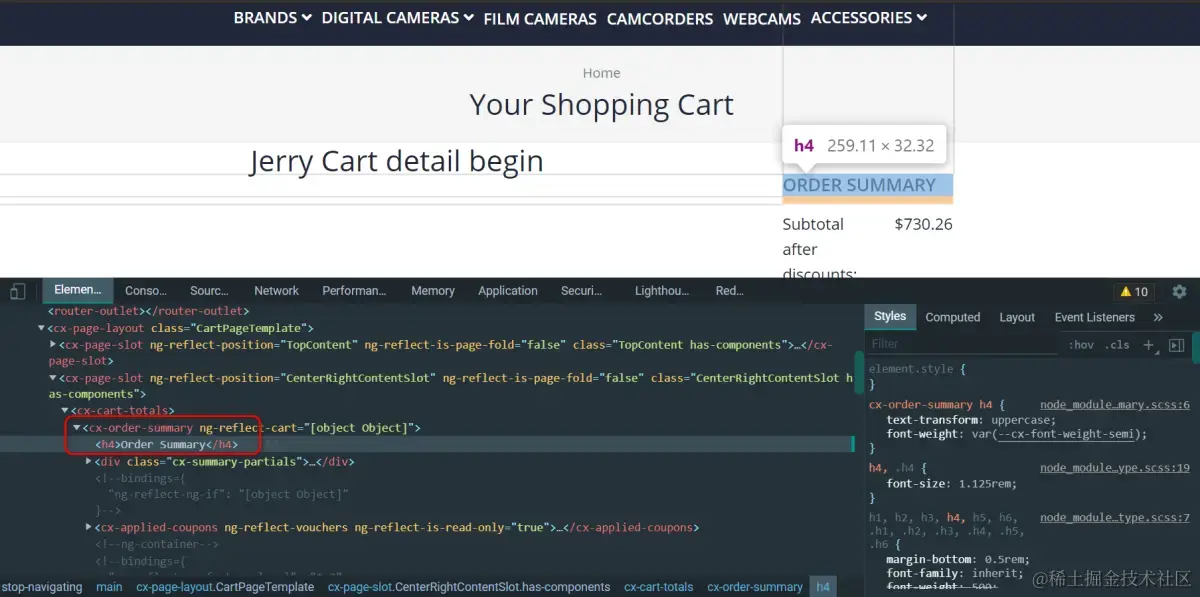Click the Home breadcrumb link
The height and width of the screenshot is (597, 1200).
(x=601, y=73)
